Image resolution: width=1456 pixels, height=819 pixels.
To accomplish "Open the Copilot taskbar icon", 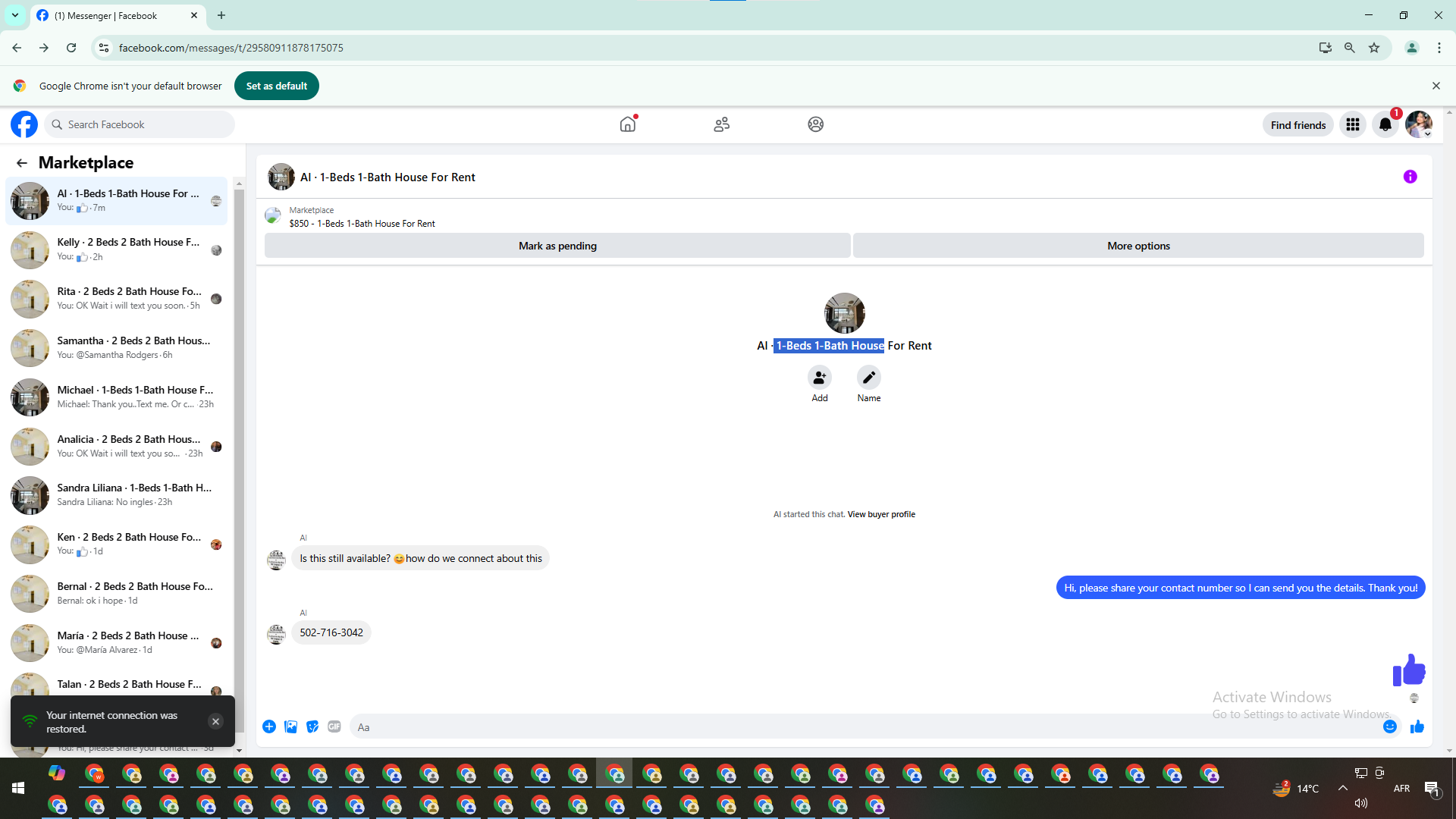I will pyautogui.click(x=57, y=773).
